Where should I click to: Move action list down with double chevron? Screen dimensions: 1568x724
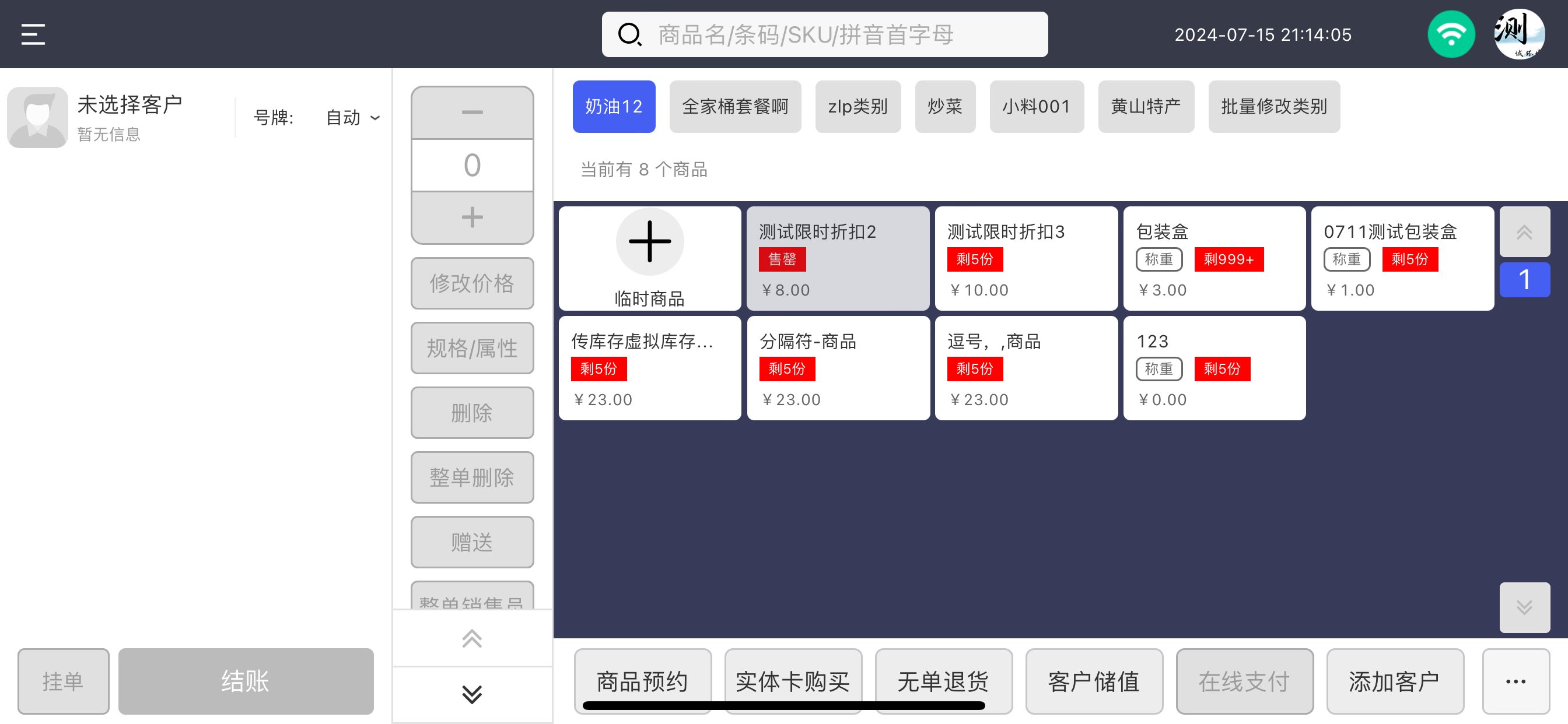473,694
